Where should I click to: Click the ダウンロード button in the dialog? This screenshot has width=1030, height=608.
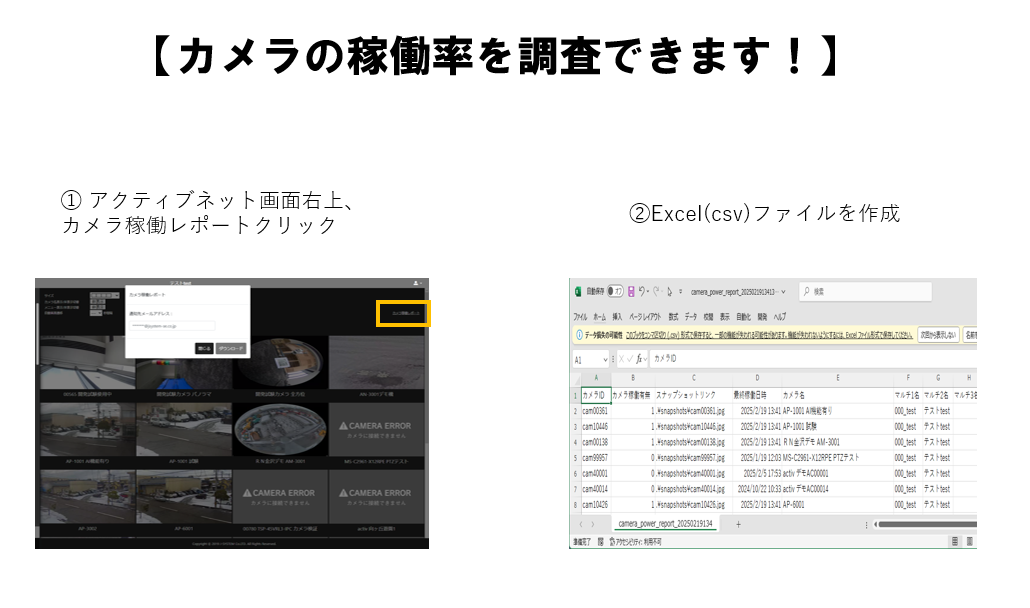point(231,349)
